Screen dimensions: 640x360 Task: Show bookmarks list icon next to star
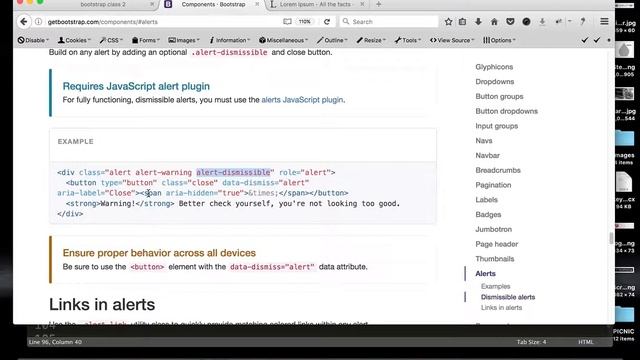coord(462,22)
